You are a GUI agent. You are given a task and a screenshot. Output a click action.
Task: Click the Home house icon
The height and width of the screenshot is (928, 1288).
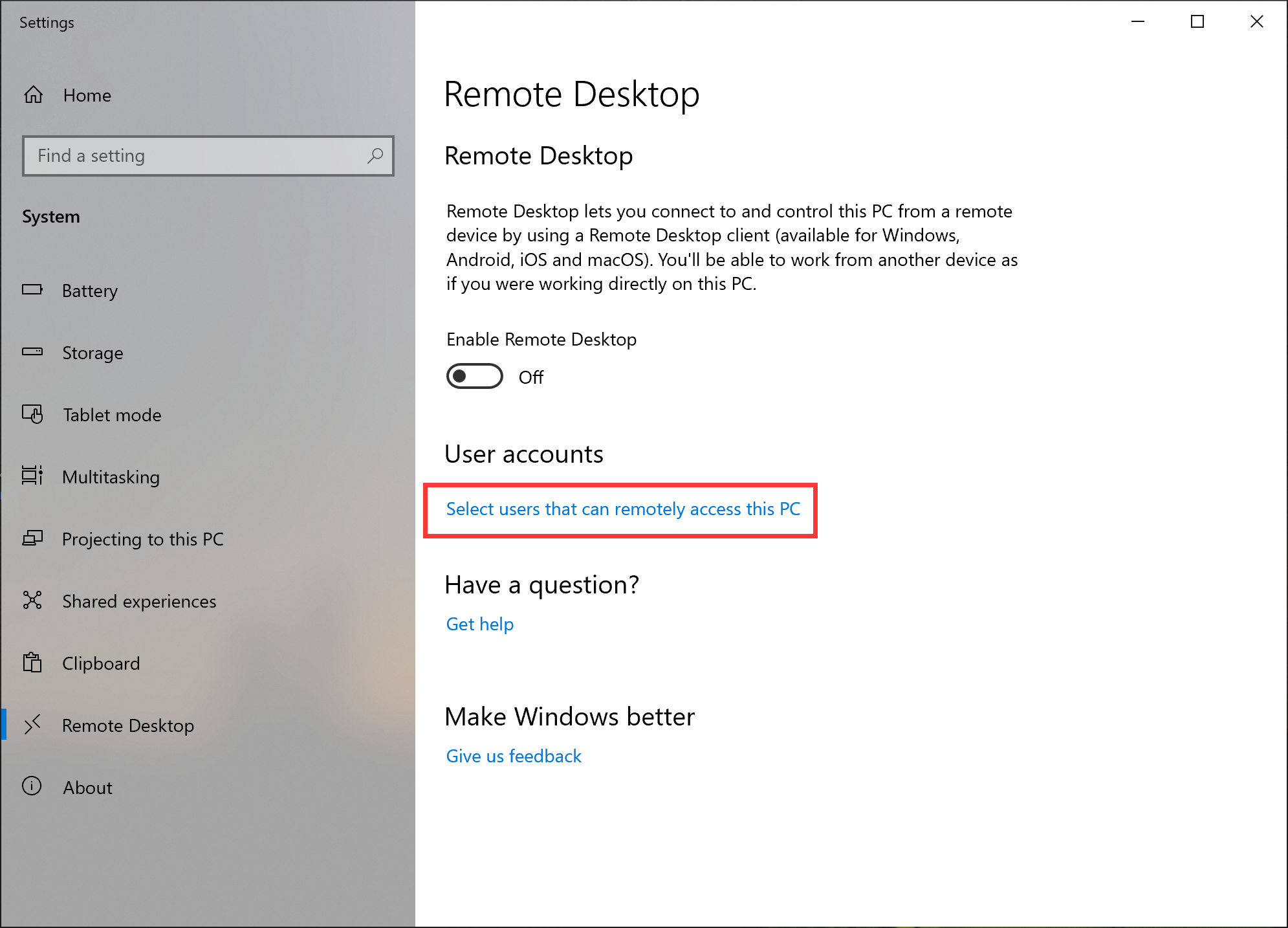[34, 95]
